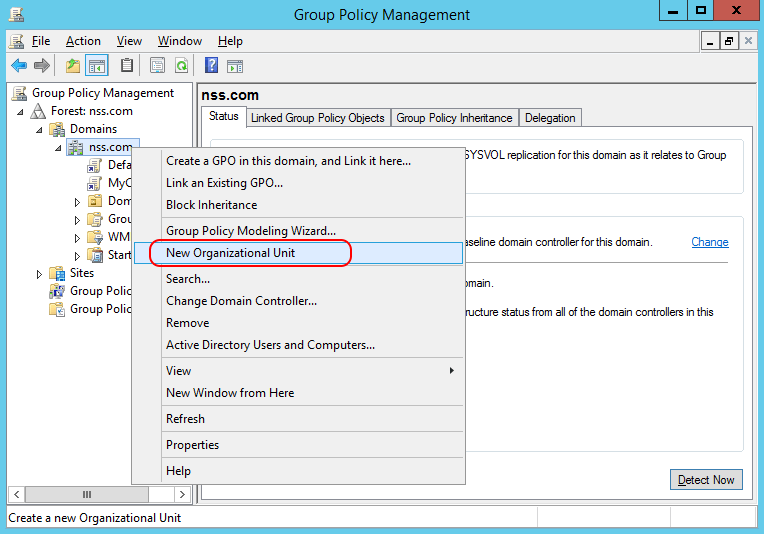Collapse the Domains tree node
Viewport: 764px width, 534px height.
40,129
